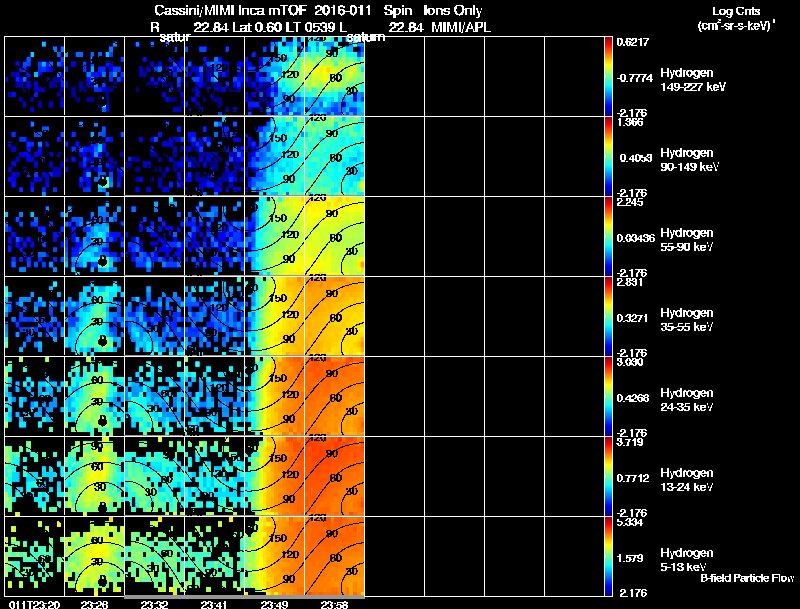Screen dimensions: 800x609
Task: Click the '23:26' time axis label
Action: tap(94, 605)
